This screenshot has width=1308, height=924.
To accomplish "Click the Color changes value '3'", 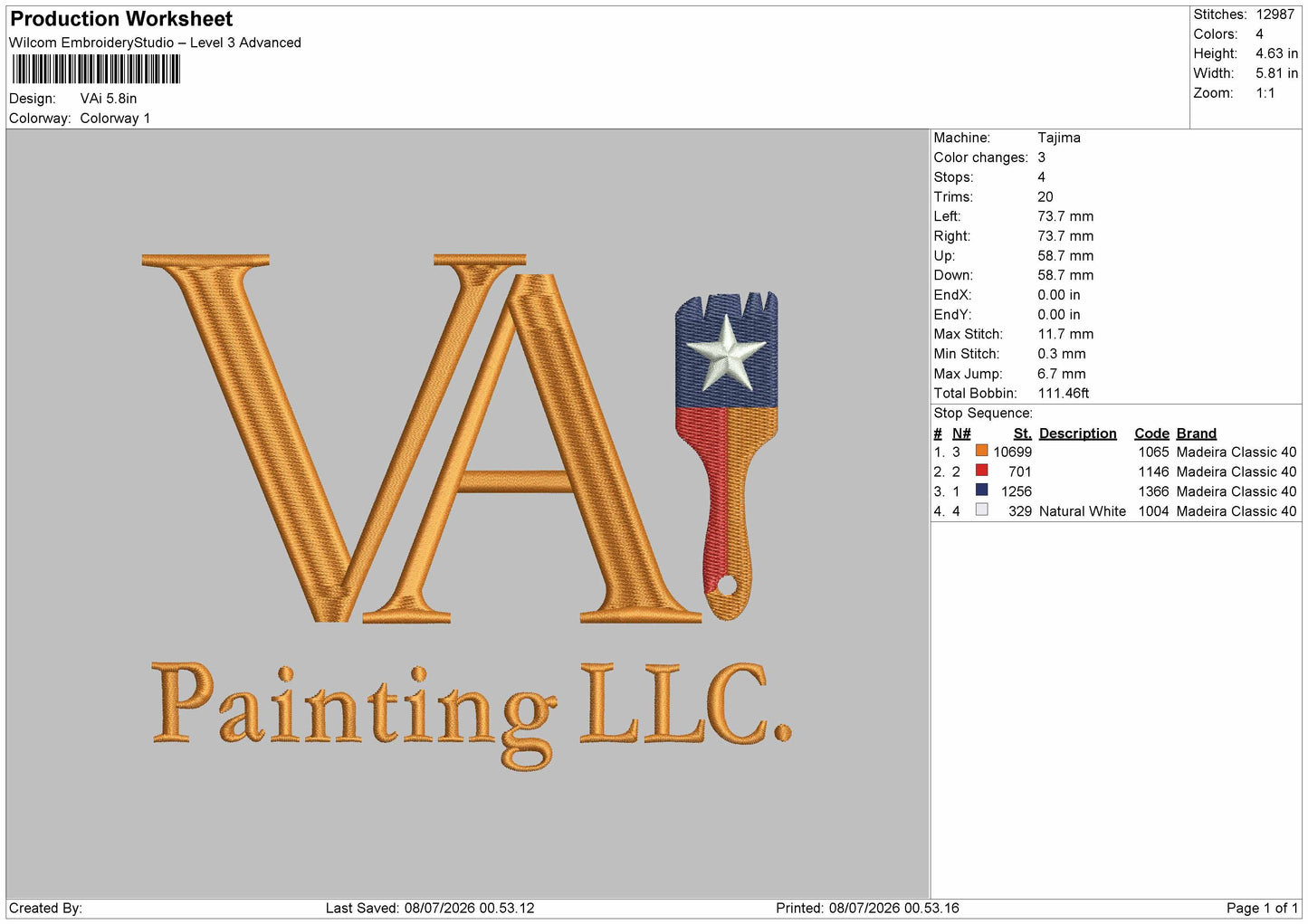I will tap(1041, 157).
